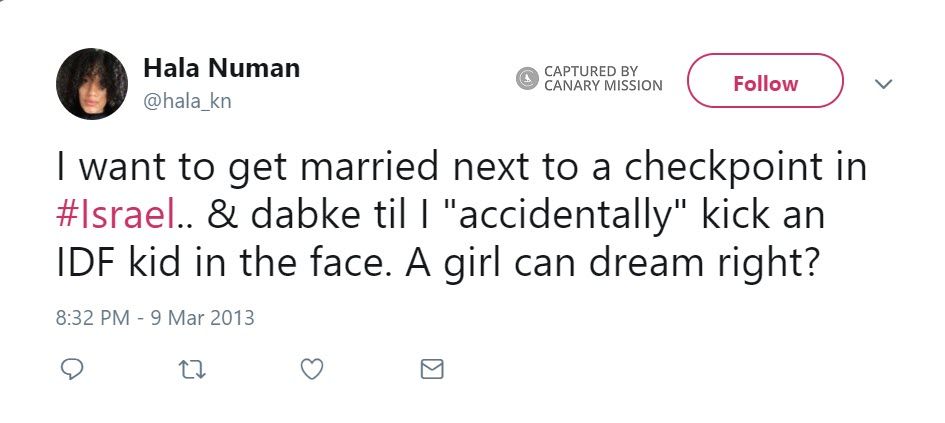The image size is (945, 423).
Task: Click the 8:32 PM time in the timestamp
Action: 92,319
